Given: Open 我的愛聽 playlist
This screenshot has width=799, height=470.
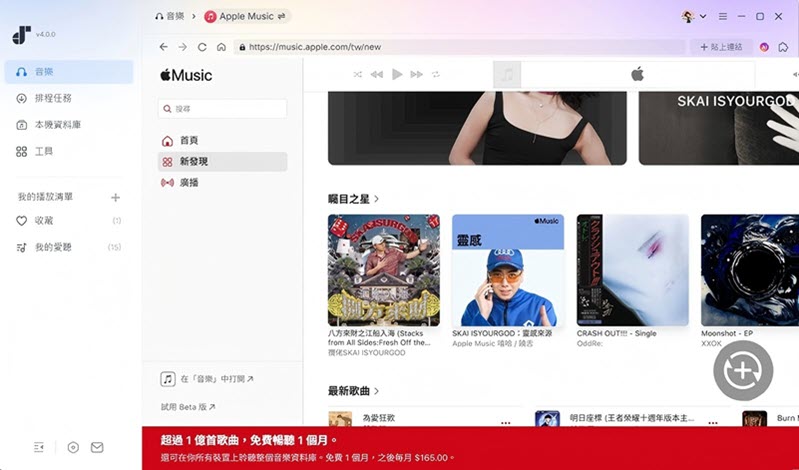Looking at the screenshot, I should [69, 247].
